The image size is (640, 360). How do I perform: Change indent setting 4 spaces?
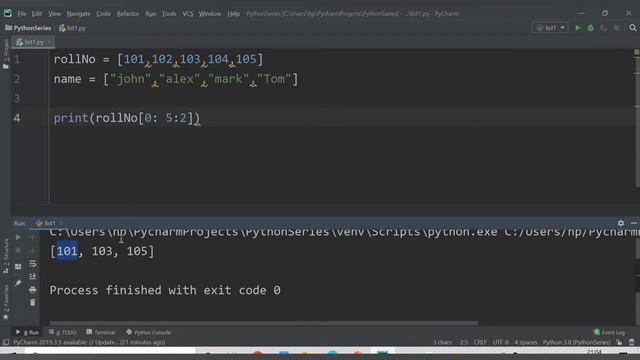pos(526,342)
